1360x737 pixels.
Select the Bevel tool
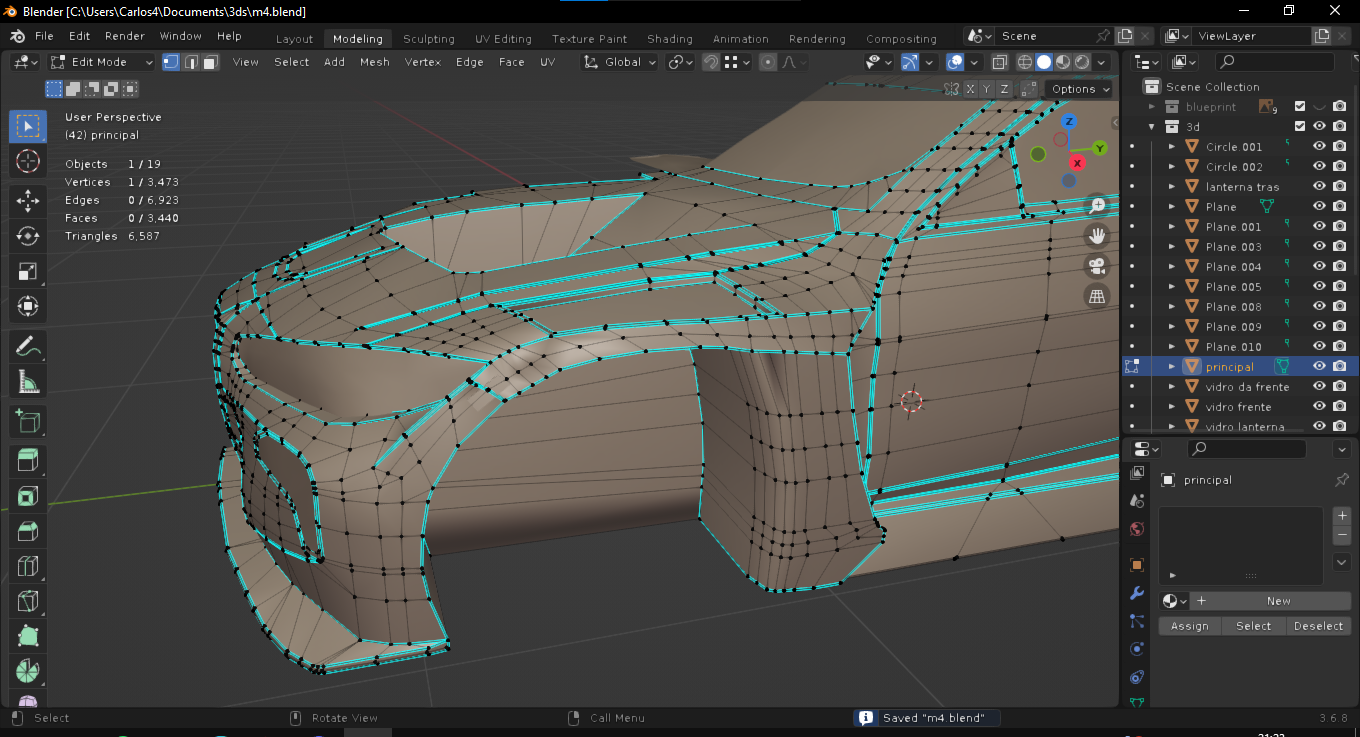(x=28, y=531)
